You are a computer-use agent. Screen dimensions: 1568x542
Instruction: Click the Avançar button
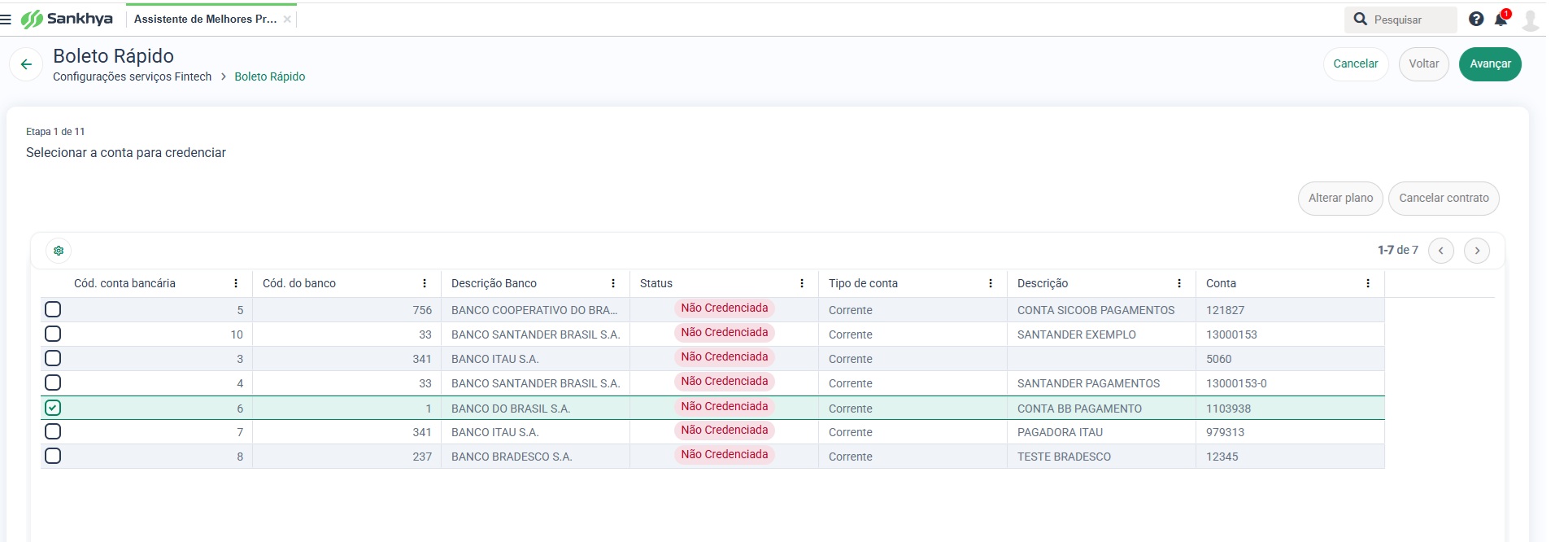tap(1490, 64)
